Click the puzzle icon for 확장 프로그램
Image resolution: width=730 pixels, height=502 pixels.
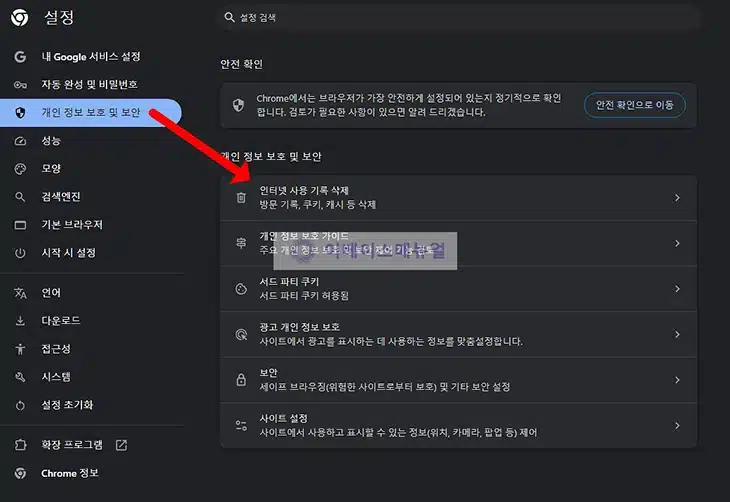coord(20,445)
